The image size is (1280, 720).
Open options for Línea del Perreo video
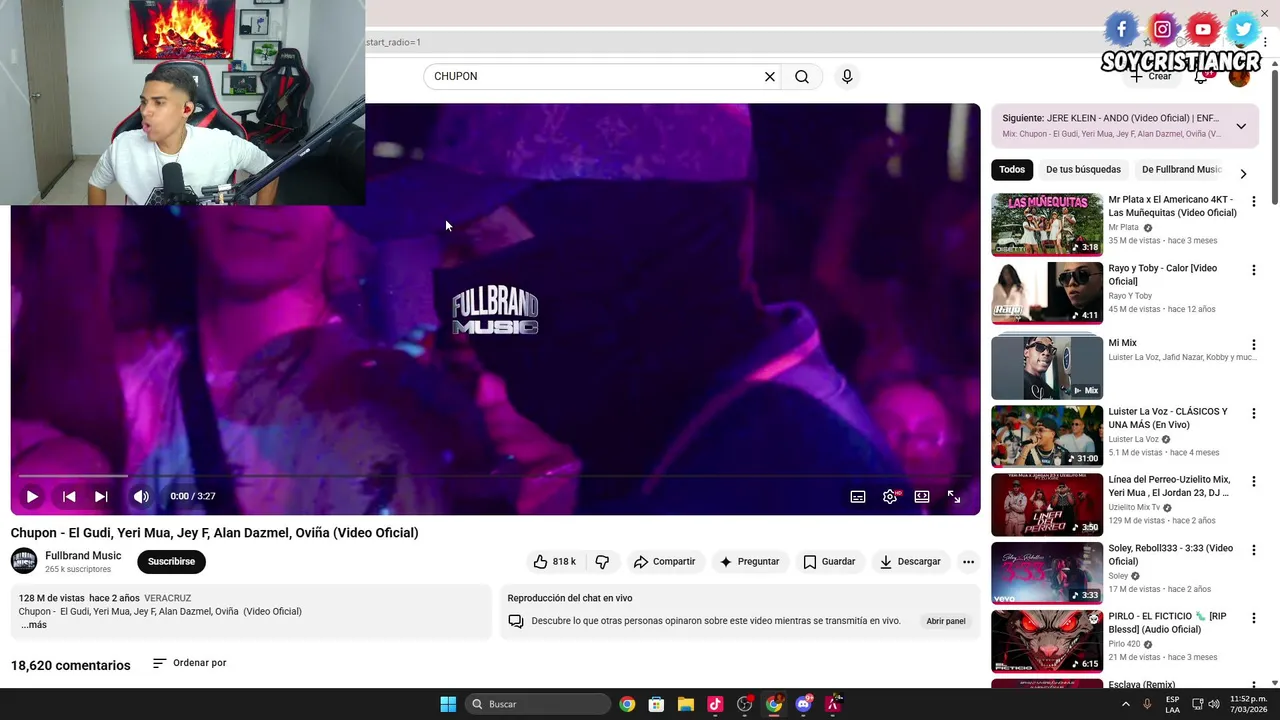1253,481
